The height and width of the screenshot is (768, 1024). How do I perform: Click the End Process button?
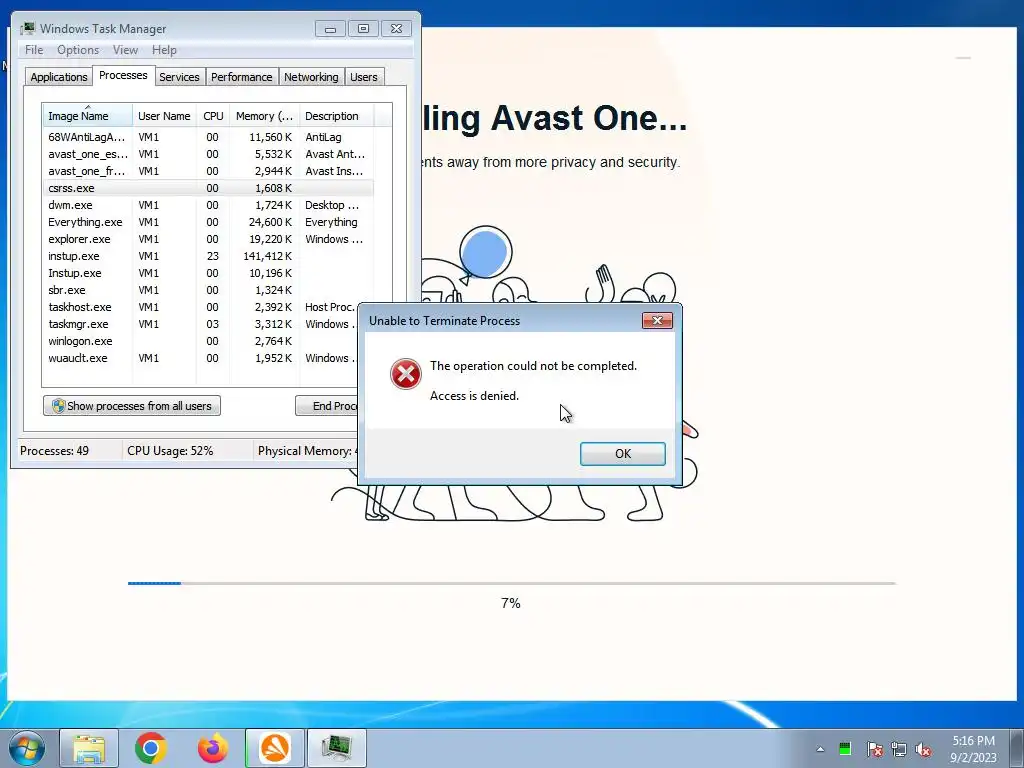click(327, 406)
